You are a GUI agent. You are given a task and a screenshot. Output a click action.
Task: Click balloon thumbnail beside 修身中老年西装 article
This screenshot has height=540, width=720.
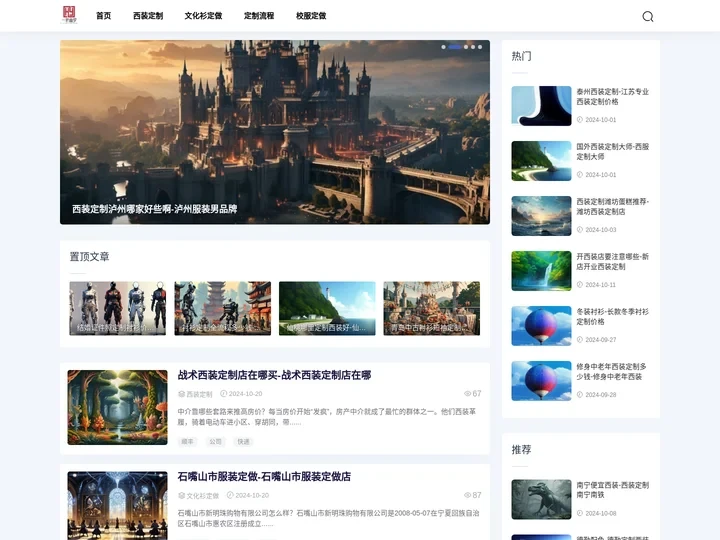click(x=541, y=381)
